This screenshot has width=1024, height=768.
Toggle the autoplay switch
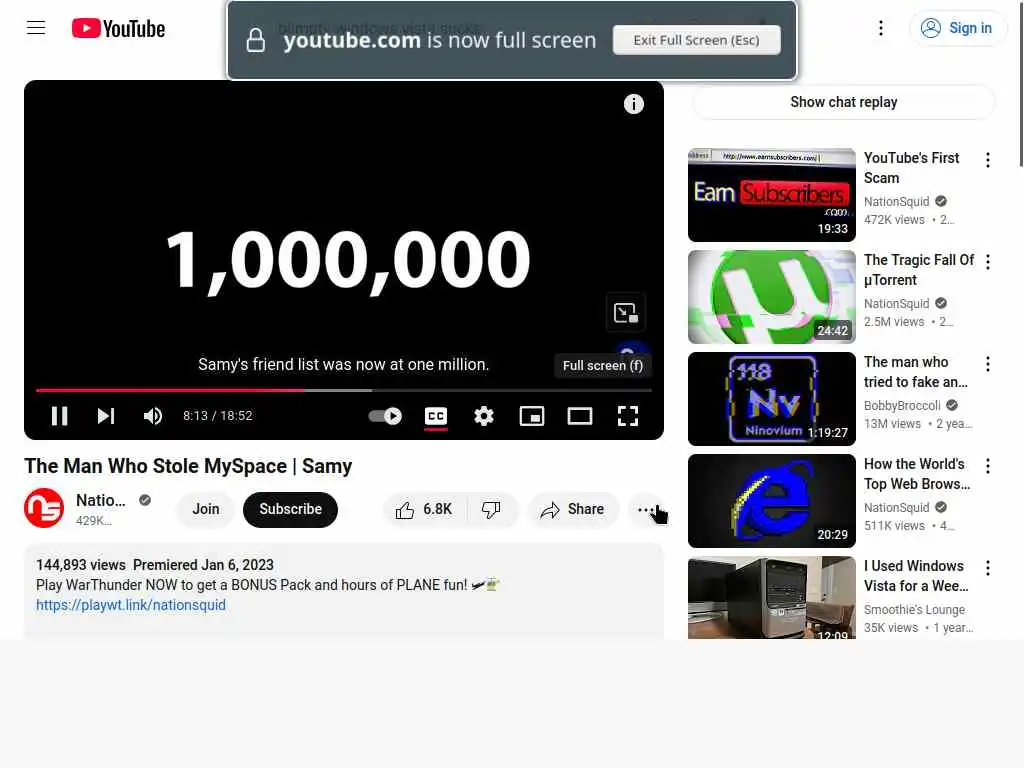click(x=385, y=416)
